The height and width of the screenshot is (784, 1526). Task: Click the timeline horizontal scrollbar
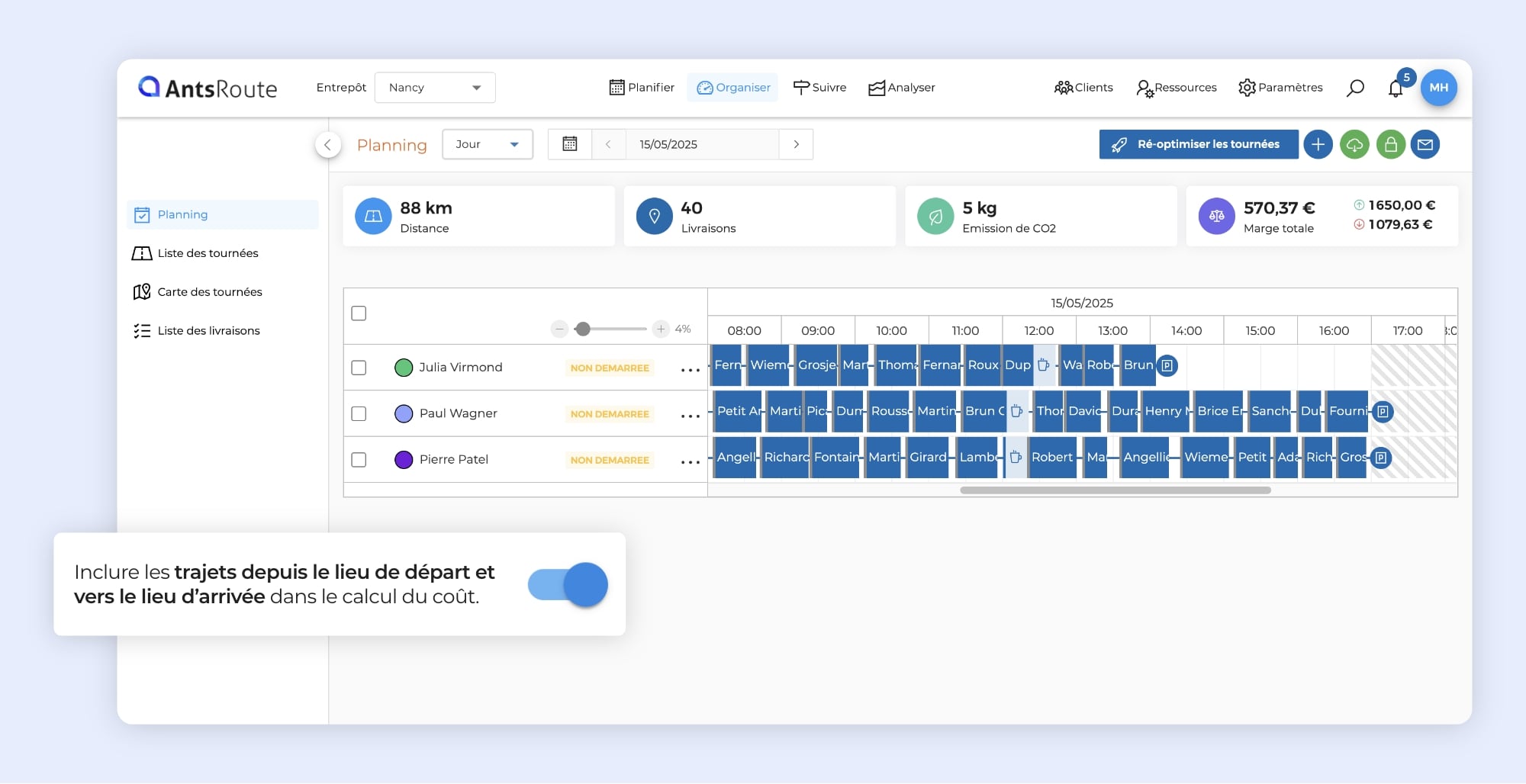1115,490
